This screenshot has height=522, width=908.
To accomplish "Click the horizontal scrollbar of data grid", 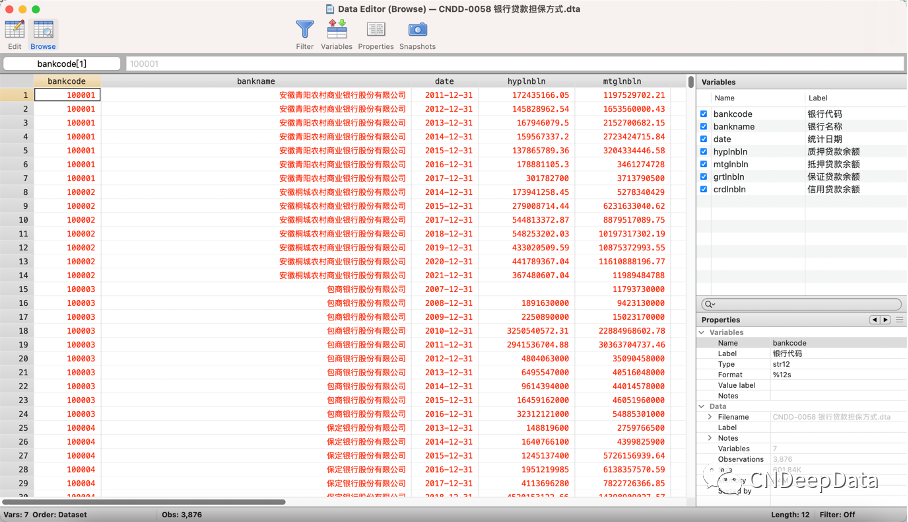I will (x=144, y=502).
